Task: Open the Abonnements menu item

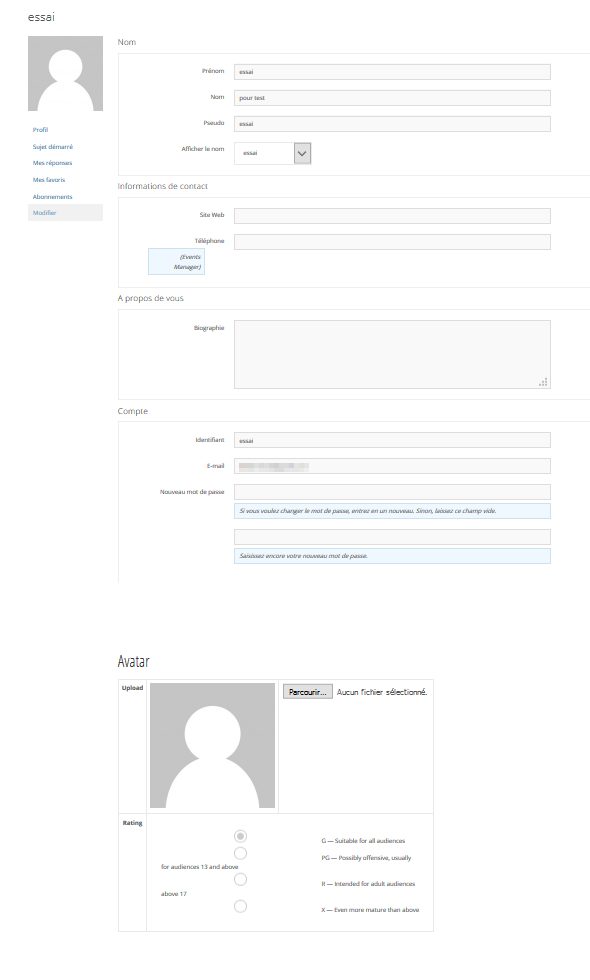Action: tap(52, 197)
